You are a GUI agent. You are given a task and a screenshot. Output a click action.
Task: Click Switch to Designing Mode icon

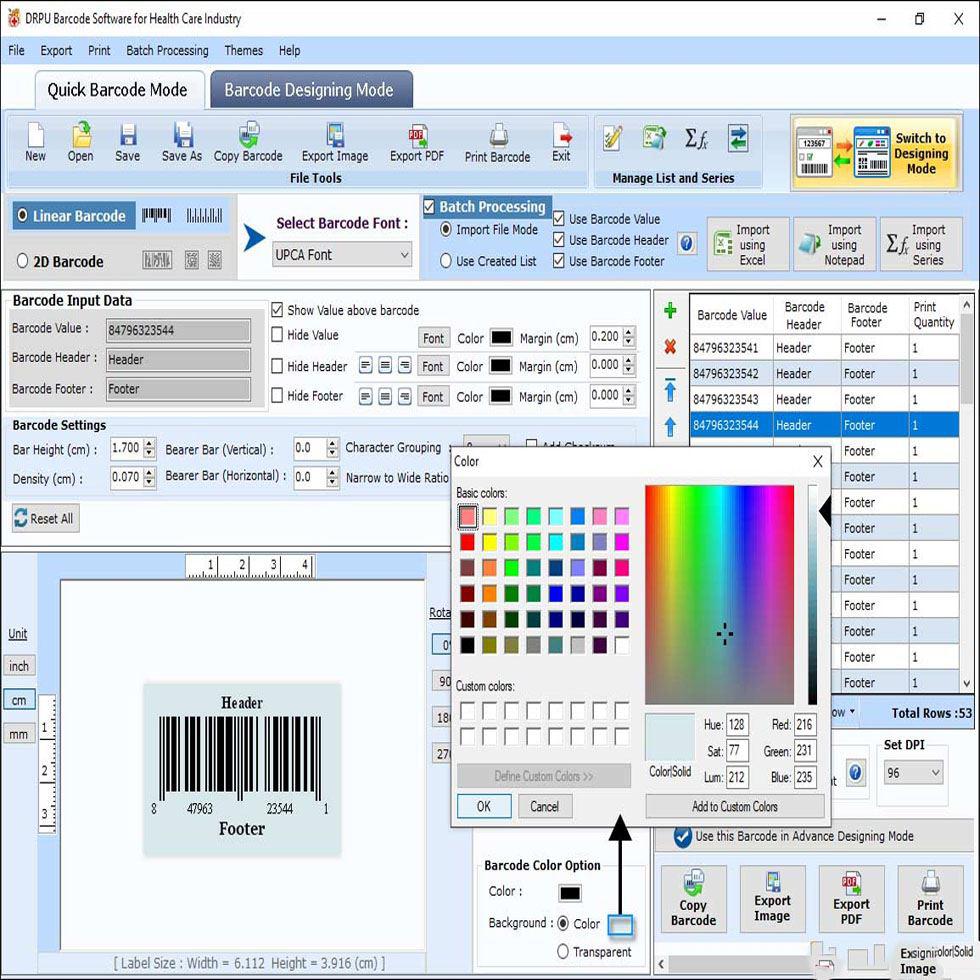[869, 153]
